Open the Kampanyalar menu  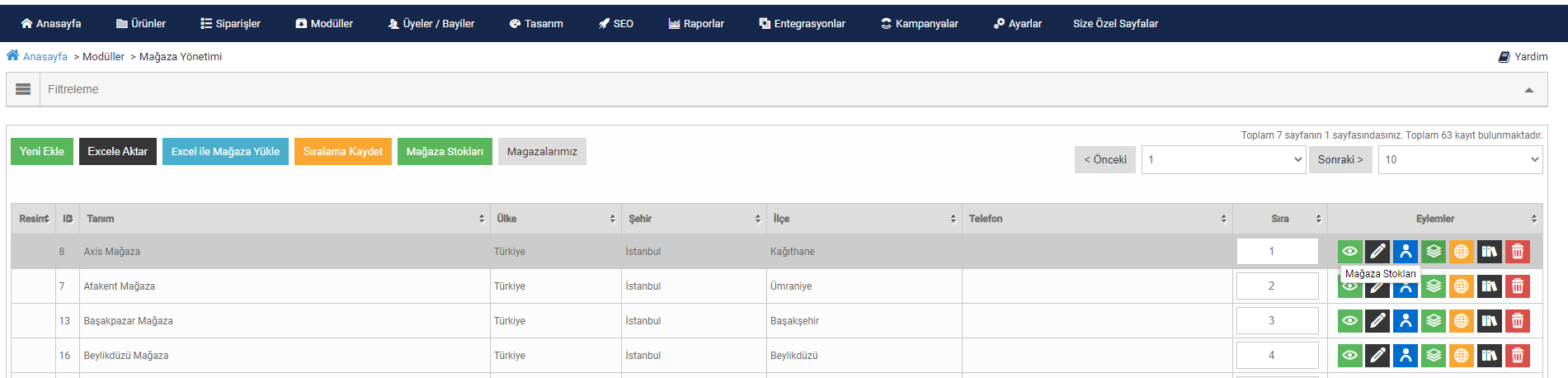(920, 23)
